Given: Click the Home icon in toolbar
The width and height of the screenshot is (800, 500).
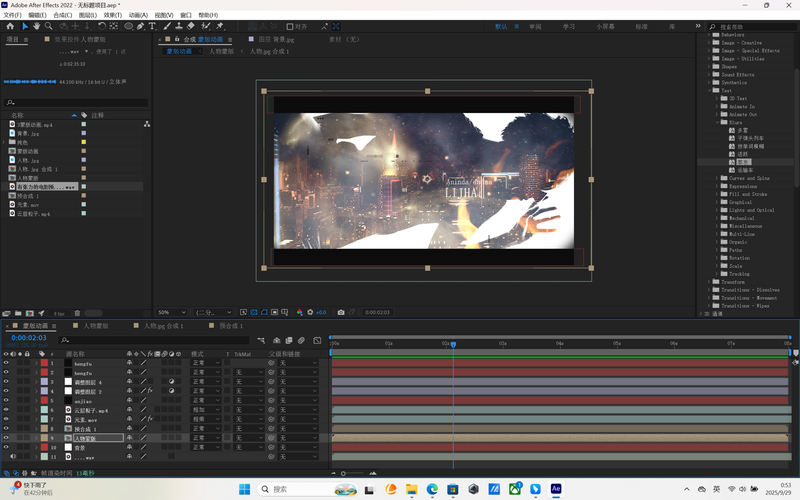Looking at the screenshot, I should (11, 26).
